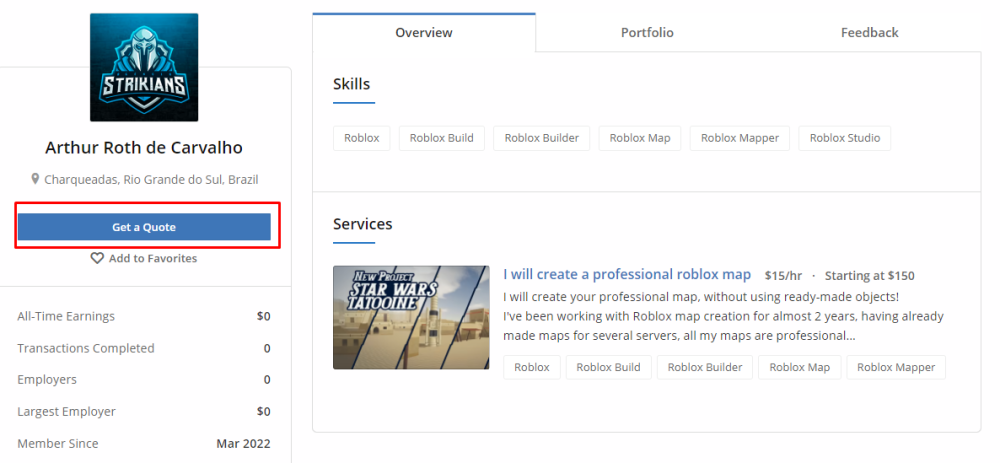Click the 'Charqueadas, Rio Grande do Sul, Brazil' location text
The width and height of the screenshot is (1000, 463).
pyautogui.click(x=151, y=180)
